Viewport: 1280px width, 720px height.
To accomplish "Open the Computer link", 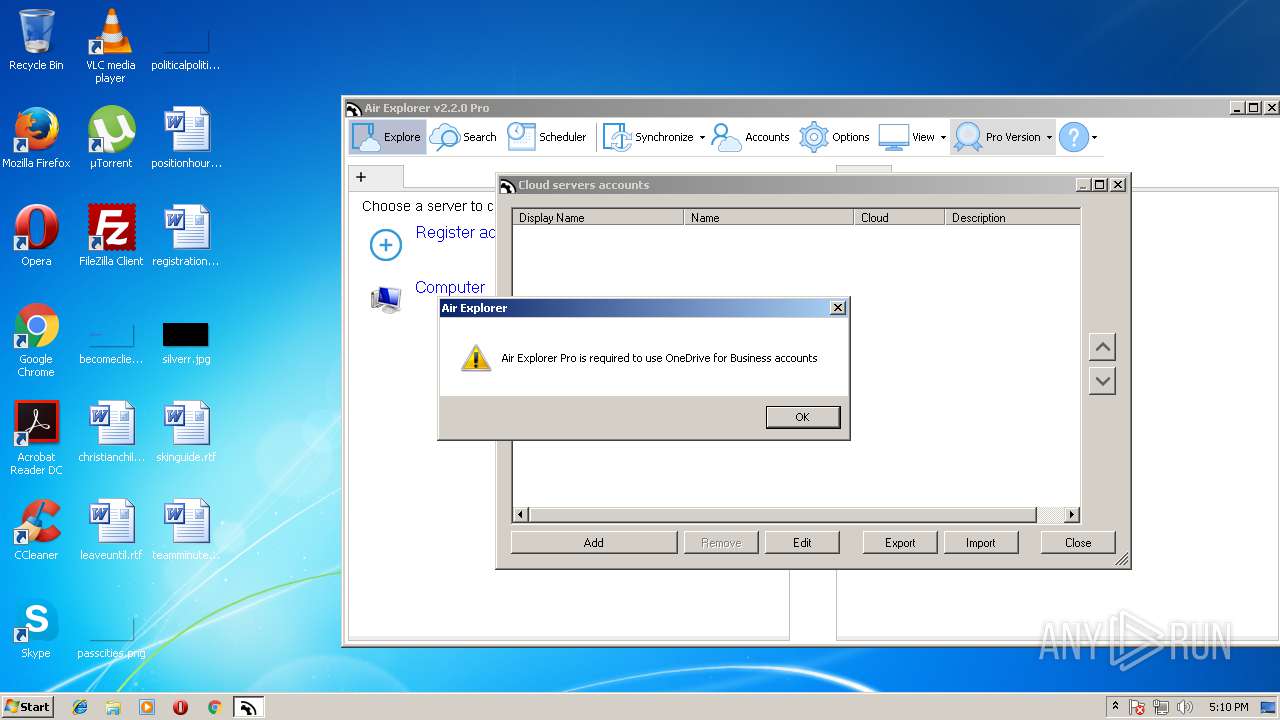I will (450, 287).
